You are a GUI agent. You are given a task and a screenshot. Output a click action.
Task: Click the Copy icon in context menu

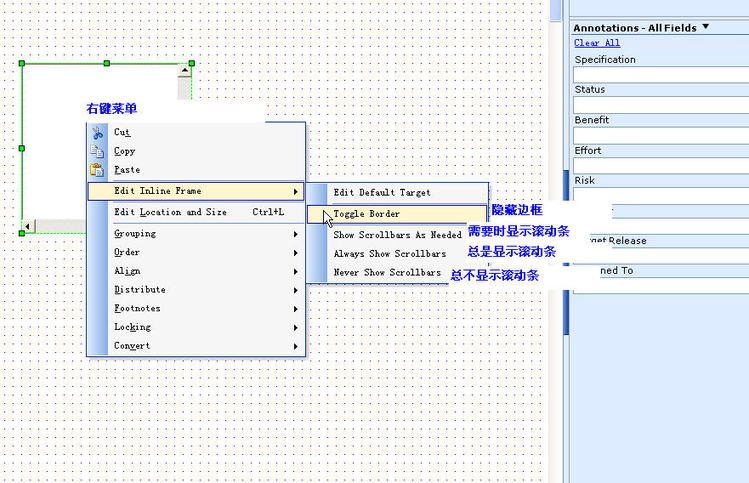[x=97, y=151]
